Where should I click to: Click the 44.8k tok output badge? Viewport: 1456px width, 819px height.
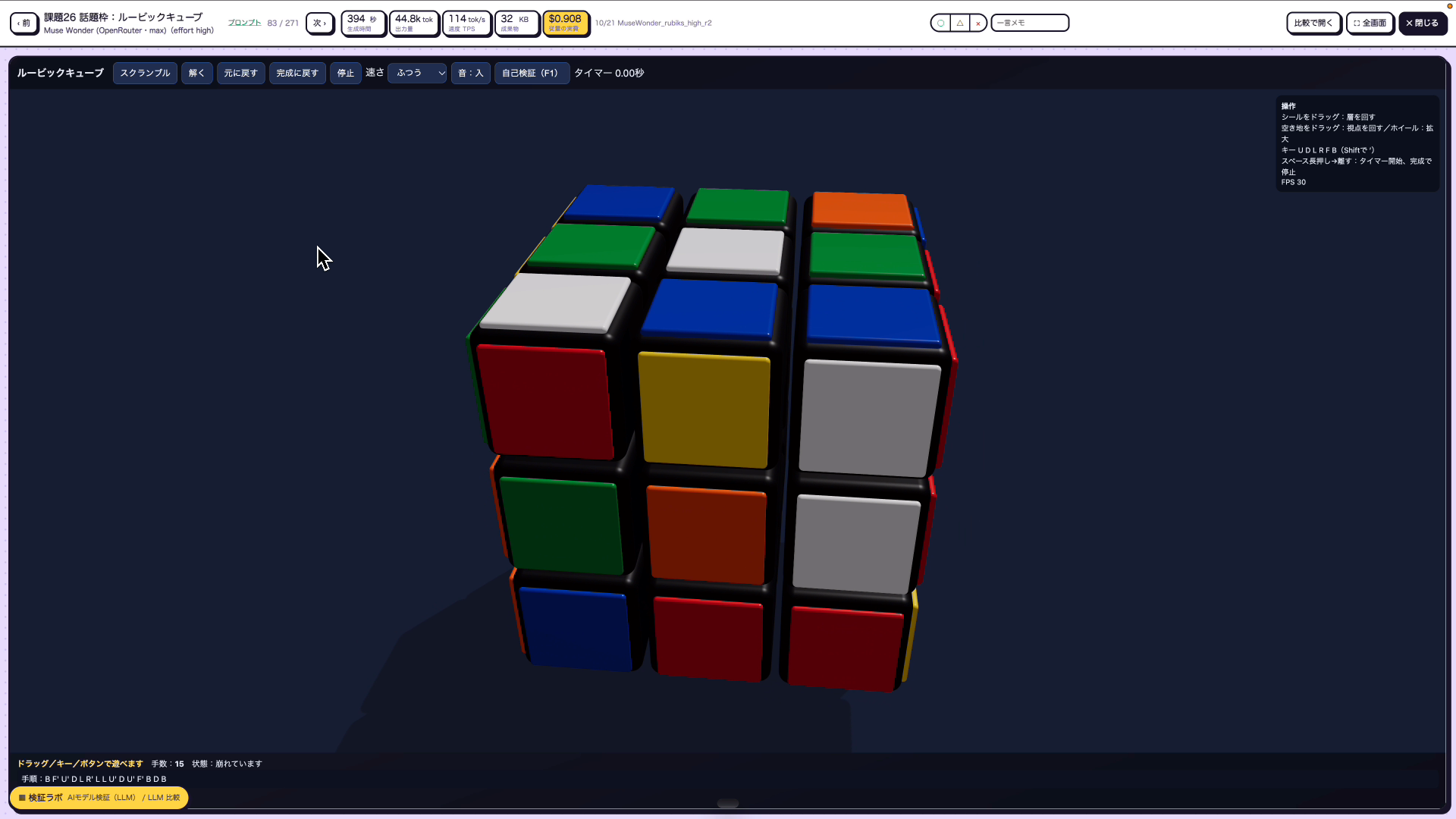(414, 24)
